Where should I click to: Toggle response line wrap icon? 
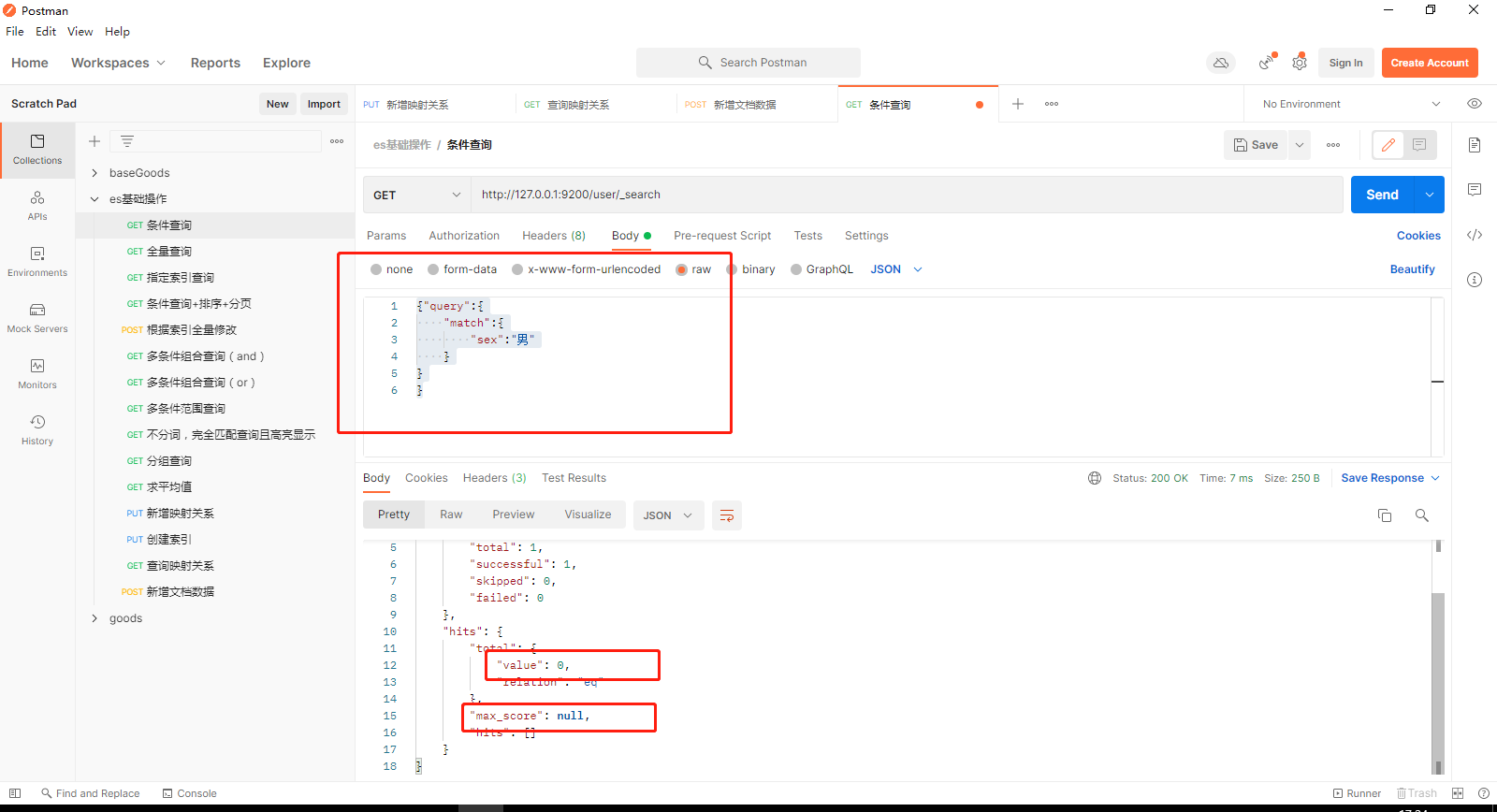click(x=727, y=515)
